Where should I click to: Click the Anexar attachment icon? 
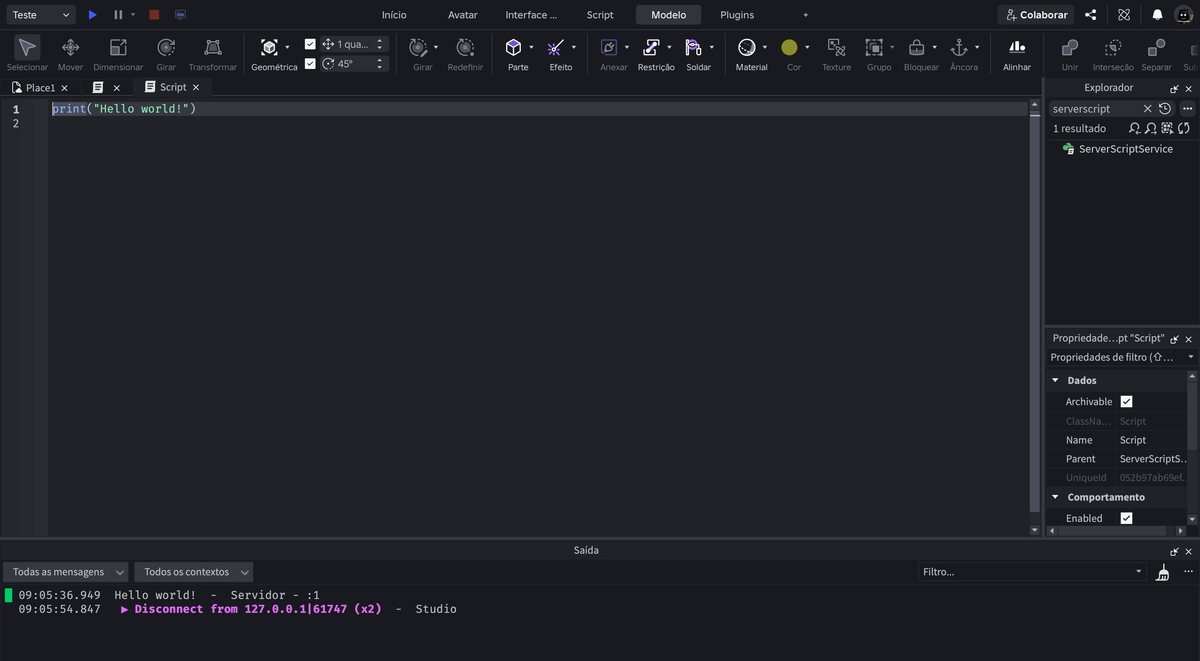pos(608,47)
